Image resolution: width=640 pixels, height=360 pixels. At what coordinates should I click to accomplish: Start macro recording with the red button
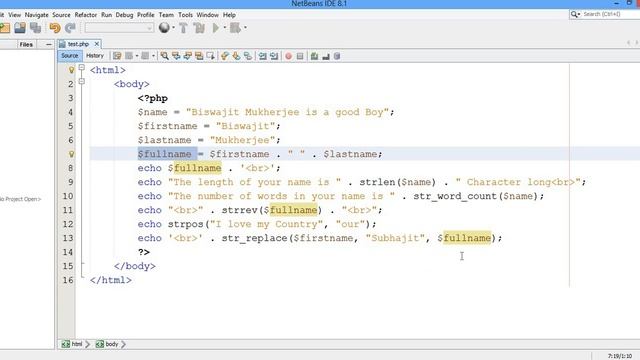289,56
